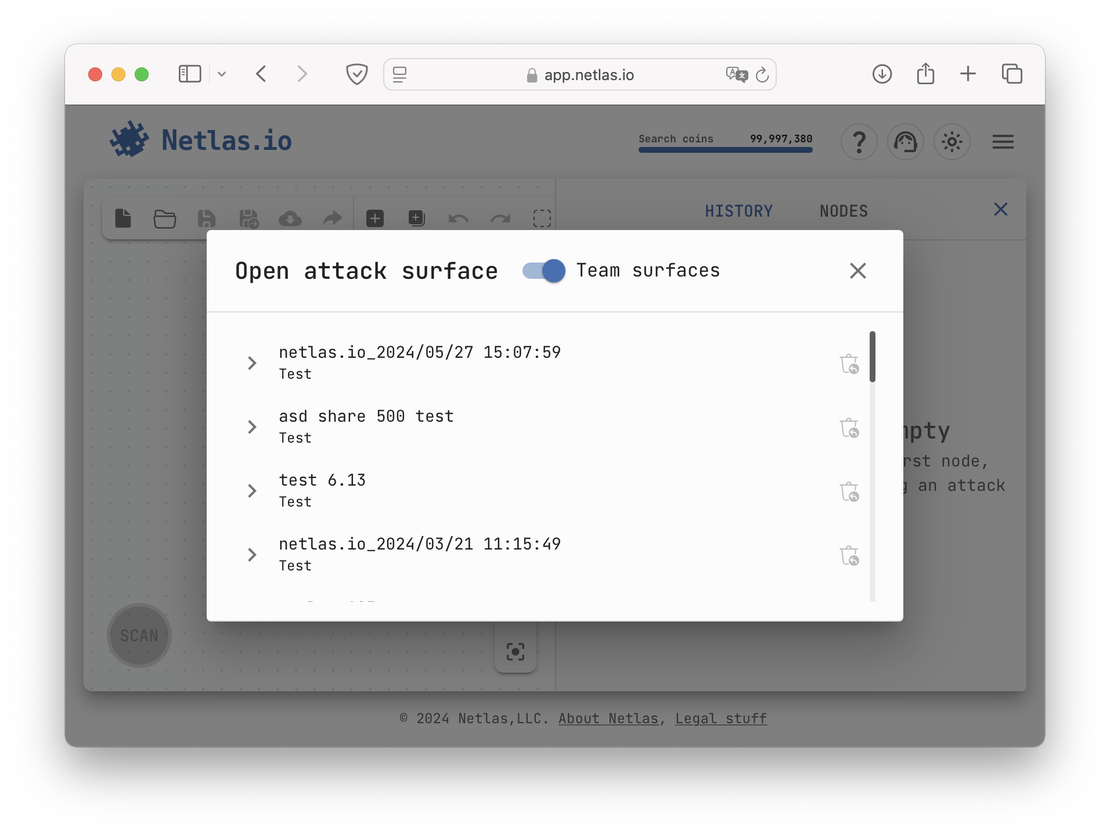Click trash icon for test 6.13
This screenshot has width=1110, height=833.
coord(849,492)
